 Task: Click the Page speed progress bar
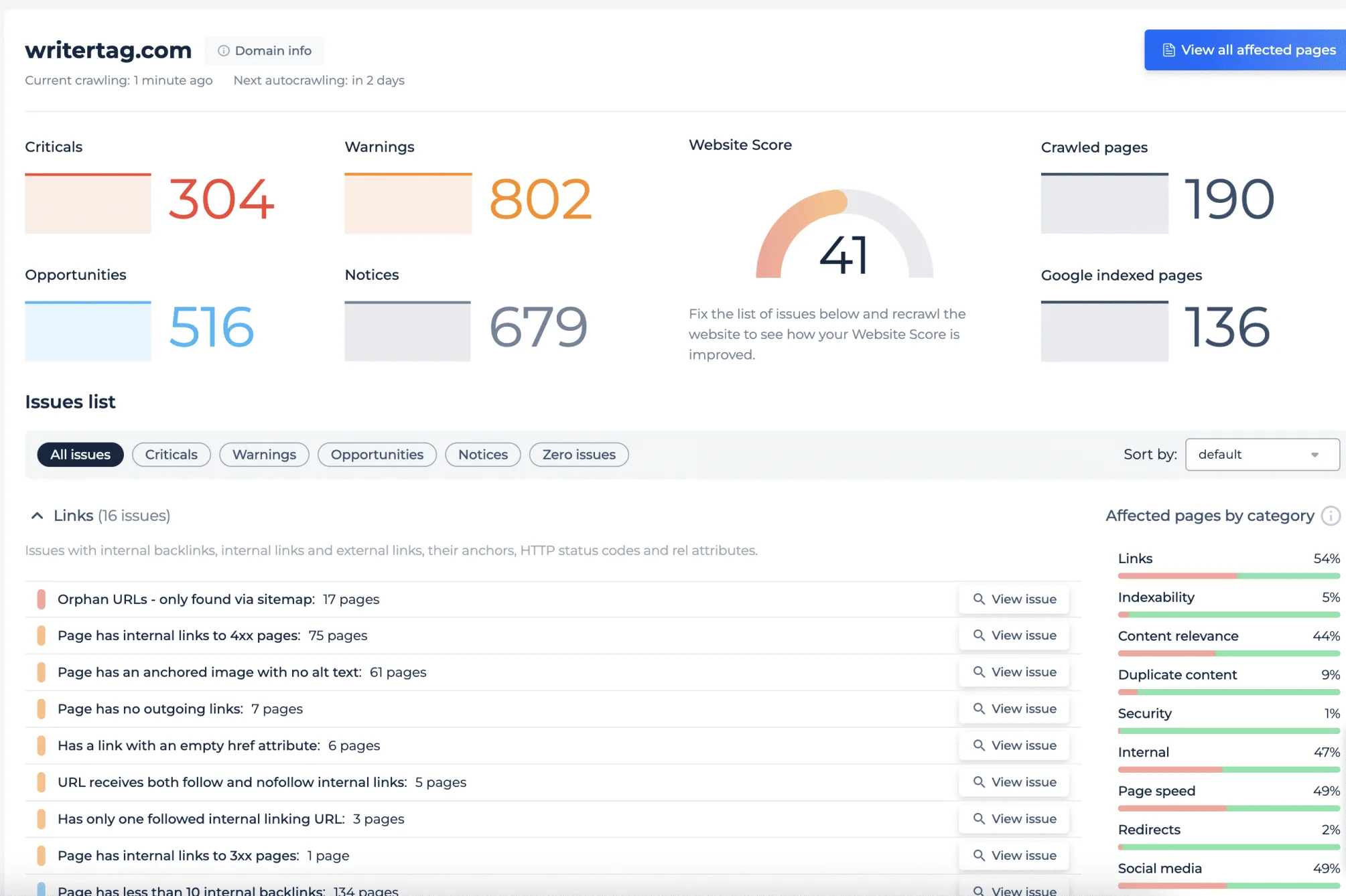(1229, 808)
